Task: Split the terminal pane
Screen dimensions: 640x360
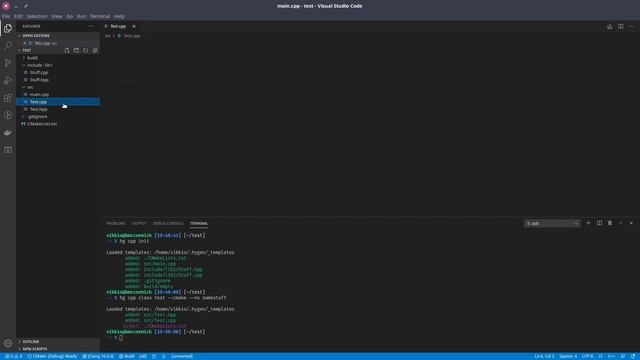Action: pyautogui.click(x=599, y=223)
